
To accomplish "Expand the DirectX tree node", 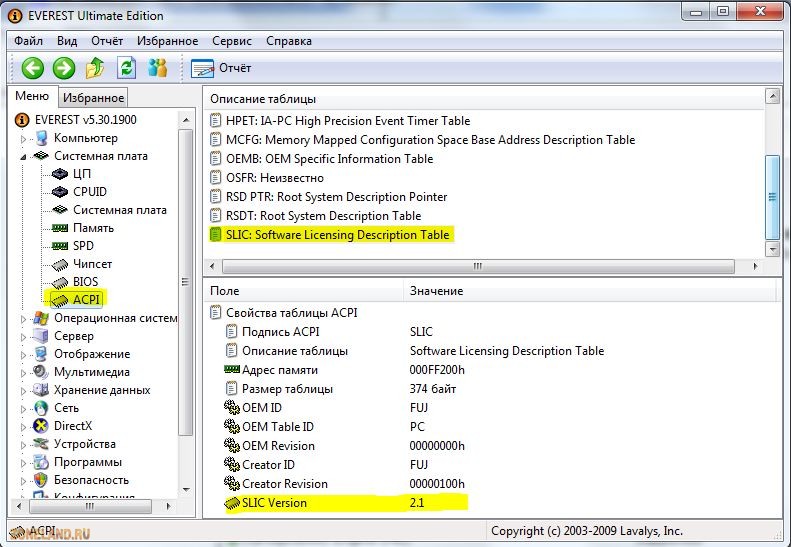I will click(23, 426).
